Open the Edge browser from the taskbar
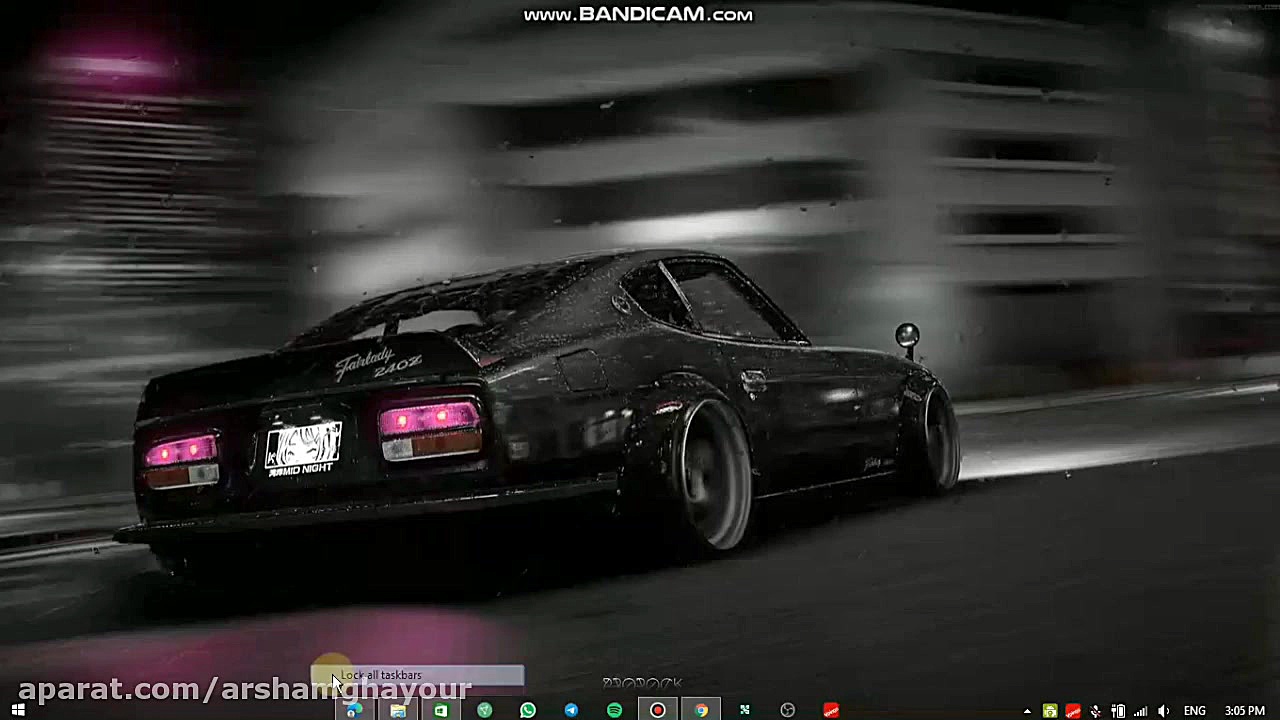The image size is (1280, 720). click(x=354, y=710)
